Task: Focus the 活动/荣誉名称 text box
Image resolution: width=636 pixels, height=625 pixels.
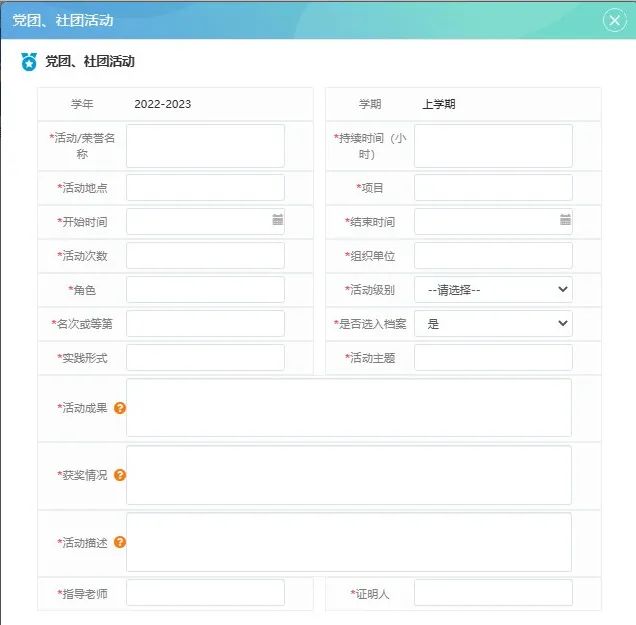Action: (x=205, y=146)
